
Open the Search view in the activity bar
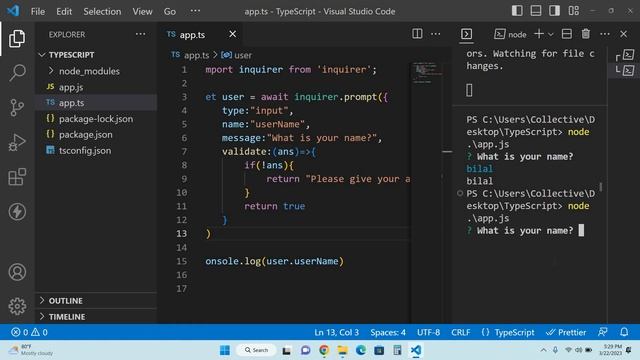click(17, 73)
